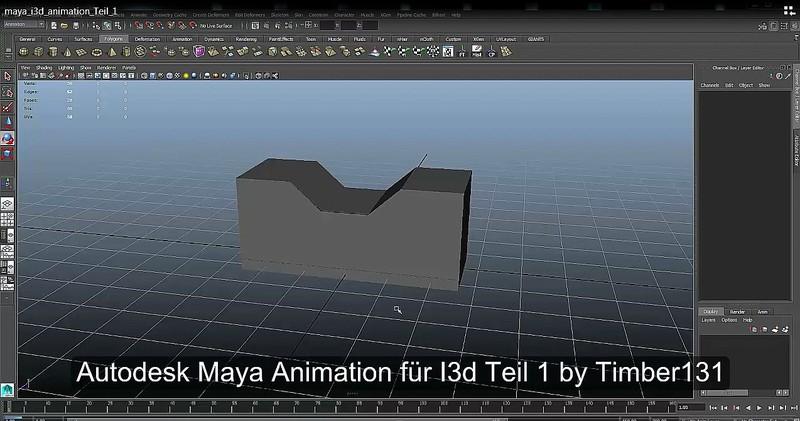
Task: Open the Rendering shelf tab
Action: (x=245, y=38)
